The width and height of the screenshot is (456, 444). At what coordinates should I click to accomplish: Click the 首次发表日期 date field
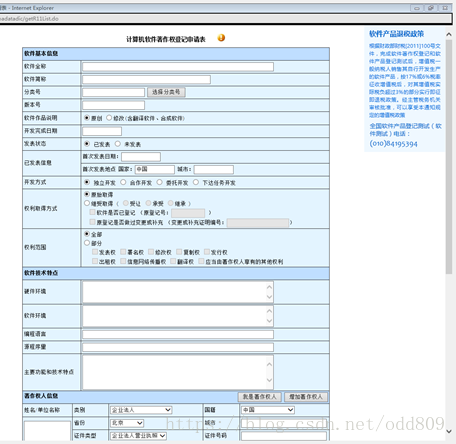tap(141, 157)
